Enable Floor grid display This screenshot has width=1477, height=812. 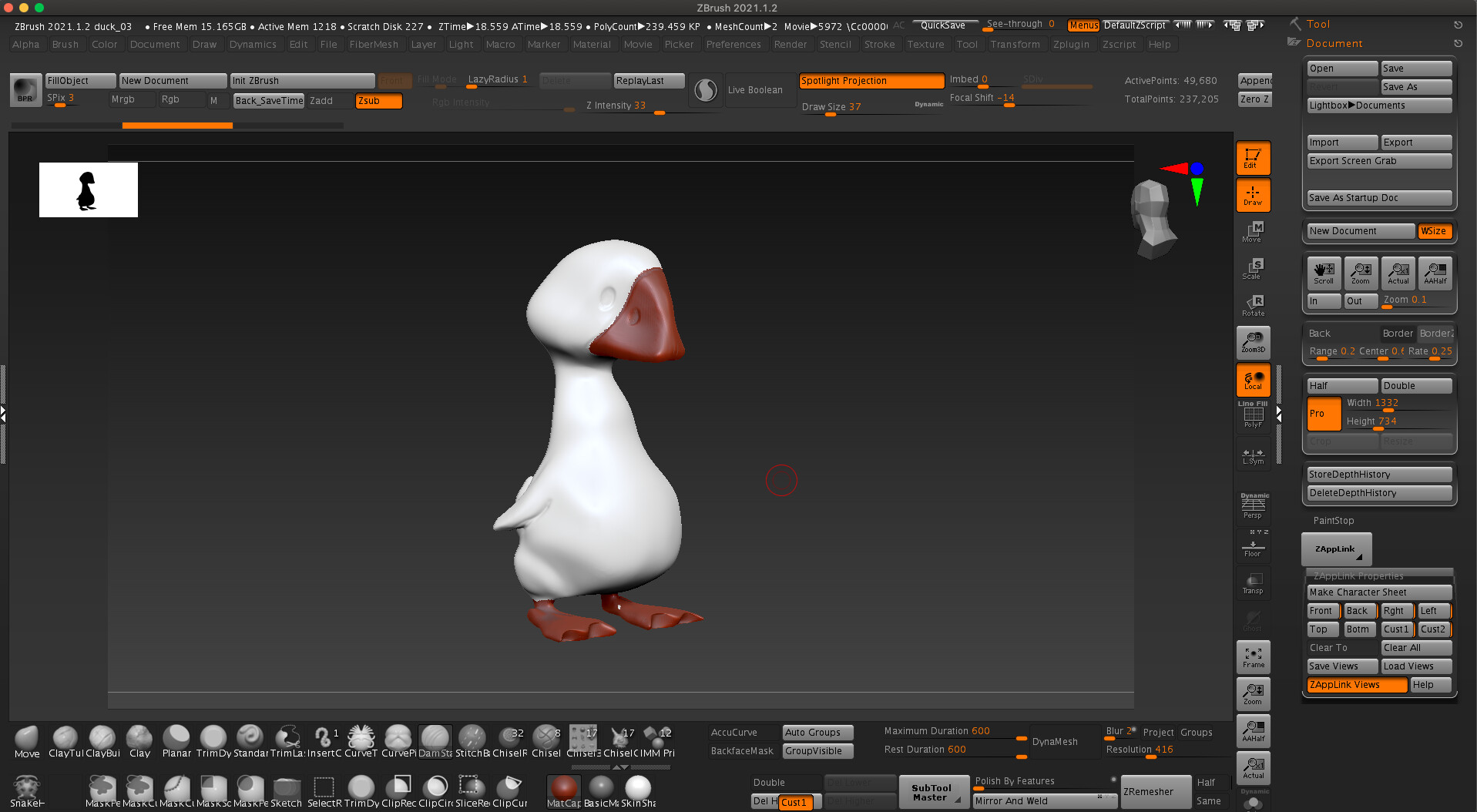[x=1253, y=547]
